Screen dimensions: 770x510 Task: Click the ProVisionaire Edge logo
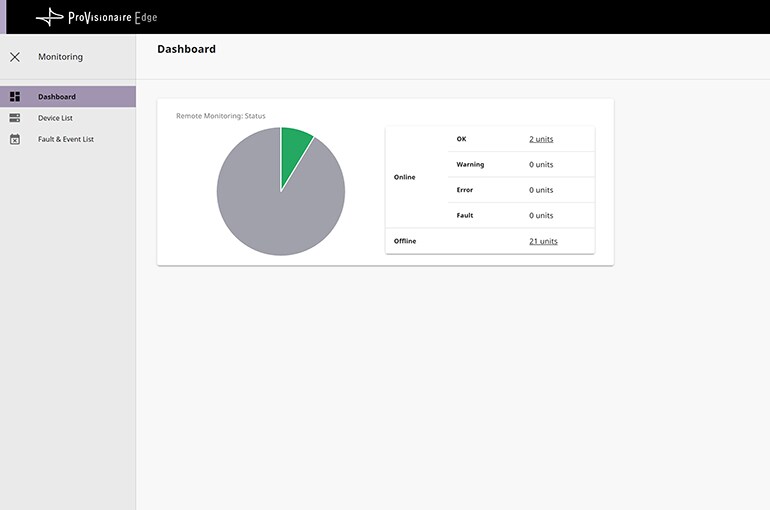pyautogui.click(x=97, y=17)
